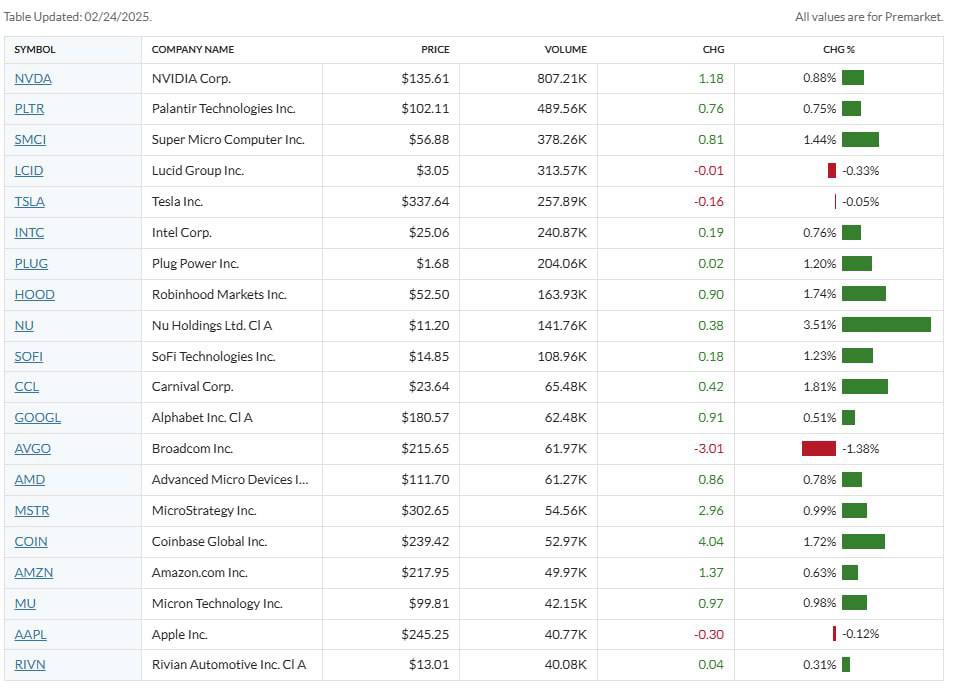Click the PRICE column header
967x695 pixels.
pos(435,49)
